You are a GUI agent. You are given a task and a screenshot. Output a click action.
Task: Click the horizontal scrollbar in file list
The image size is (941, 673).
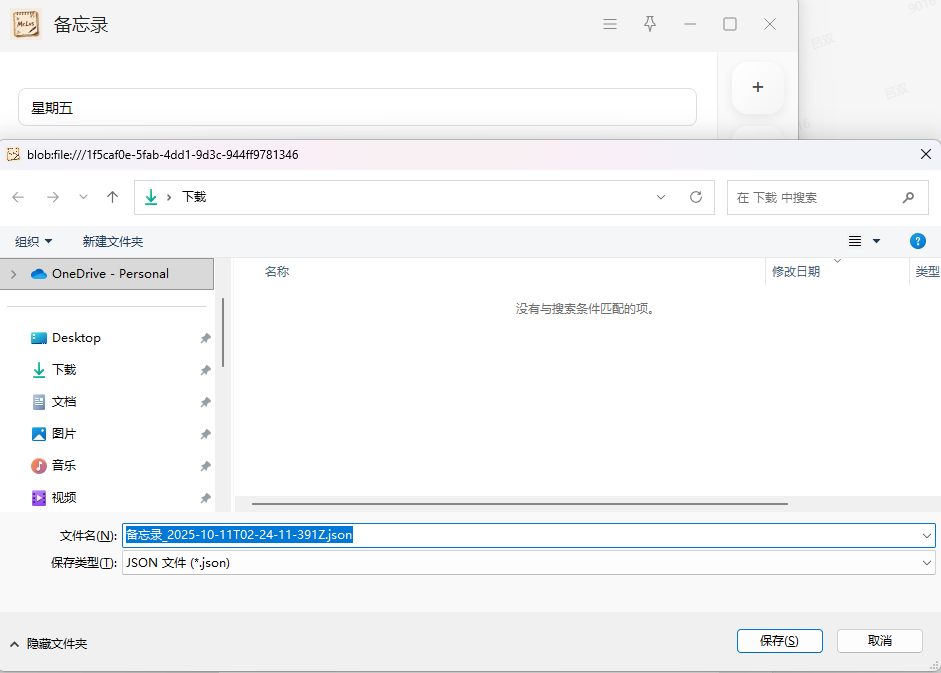click(520, 504)
